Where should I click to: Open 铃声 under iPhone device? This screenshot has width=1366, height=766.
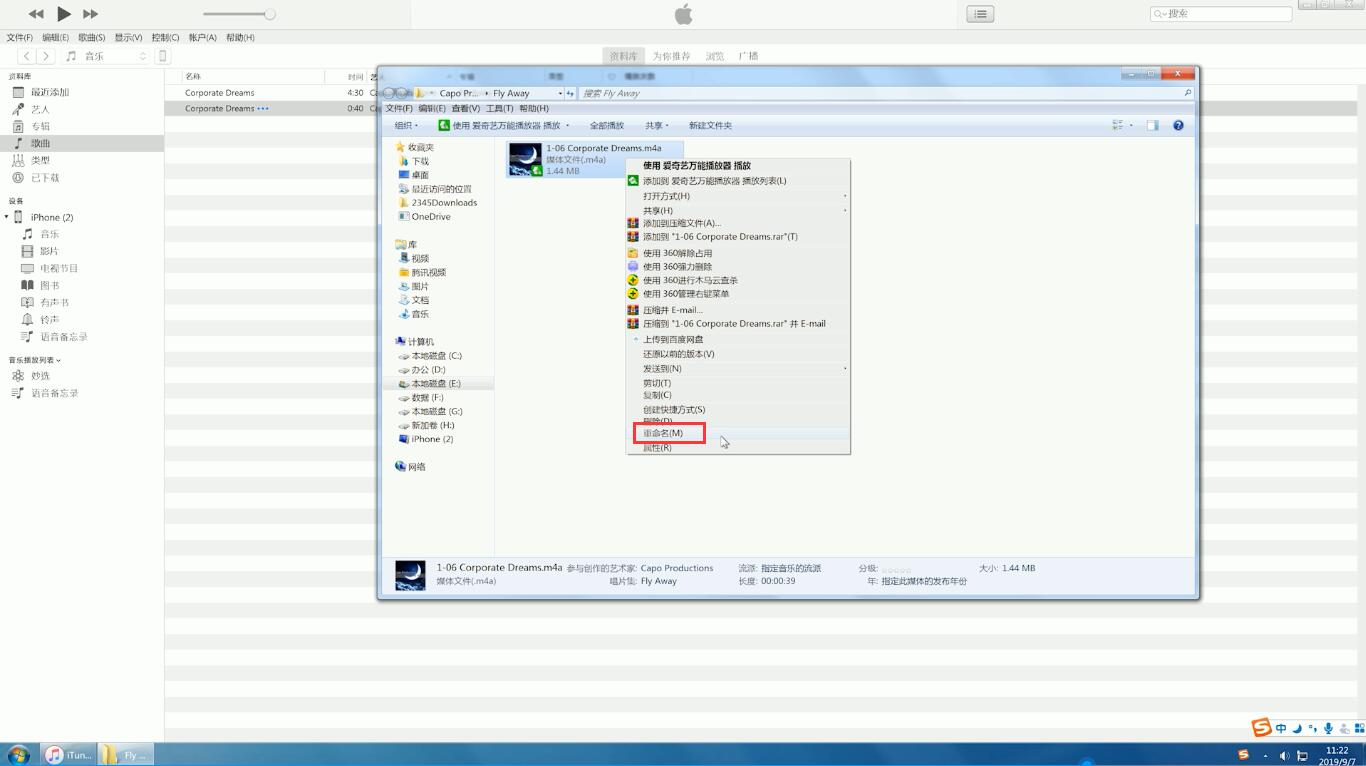[x=49, y=319]
